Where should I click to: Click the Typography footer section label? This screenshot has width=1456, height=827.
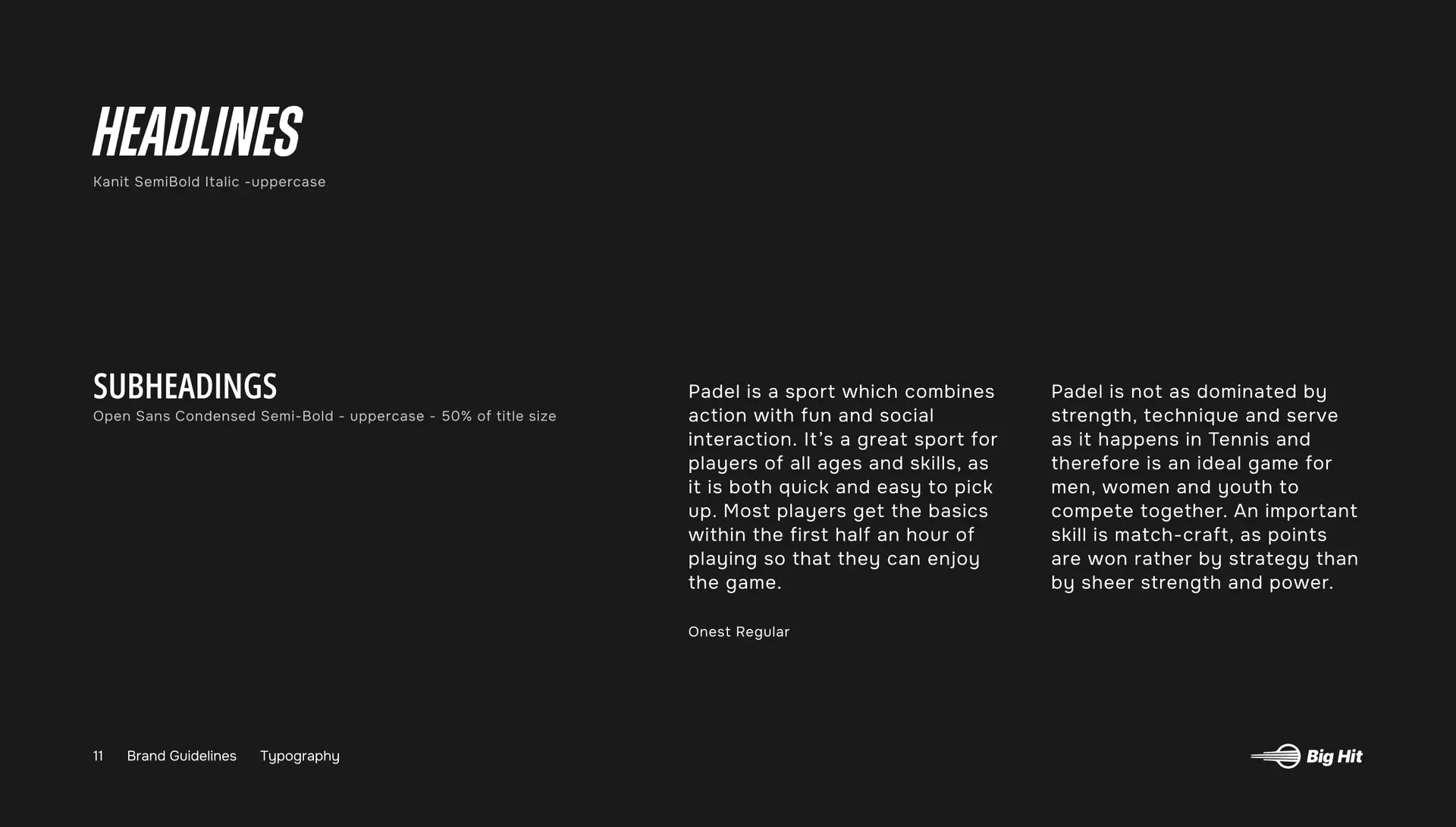[300, 757]
